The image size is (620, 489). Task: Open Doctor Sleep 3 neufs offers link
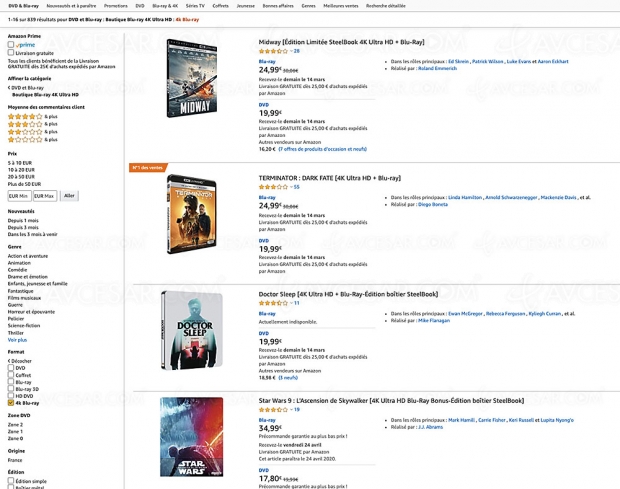coord(288,378)
